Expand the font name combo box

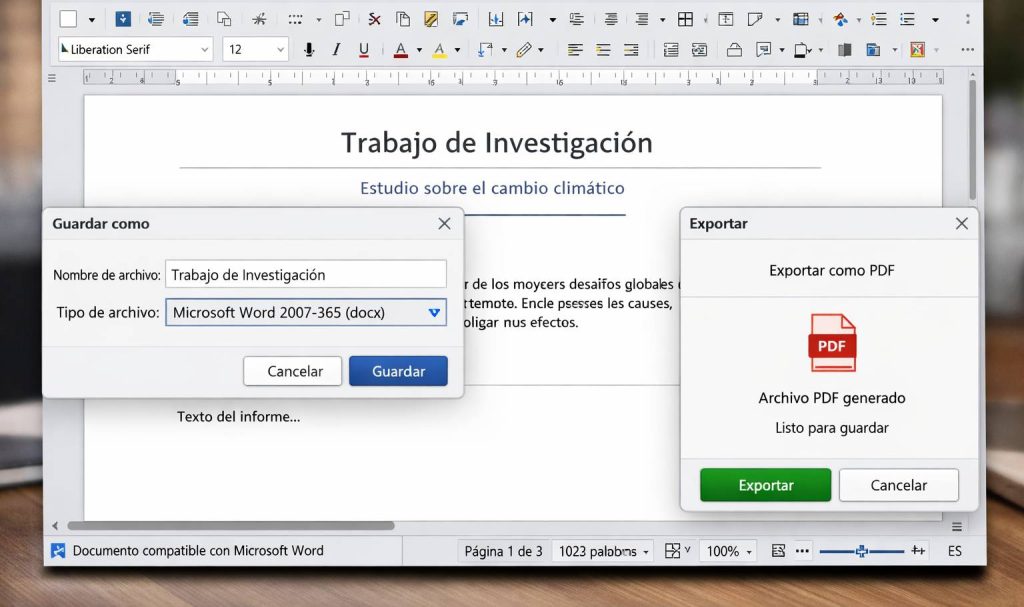pos(205,49)
